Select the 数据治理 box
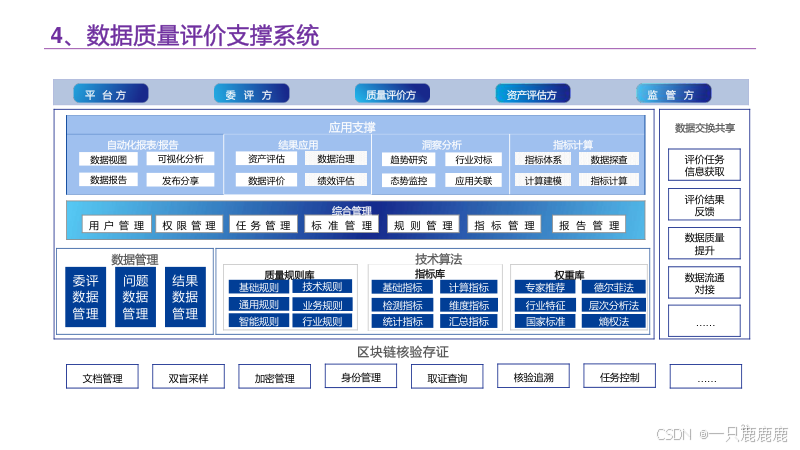 click(x=336, y=159)
